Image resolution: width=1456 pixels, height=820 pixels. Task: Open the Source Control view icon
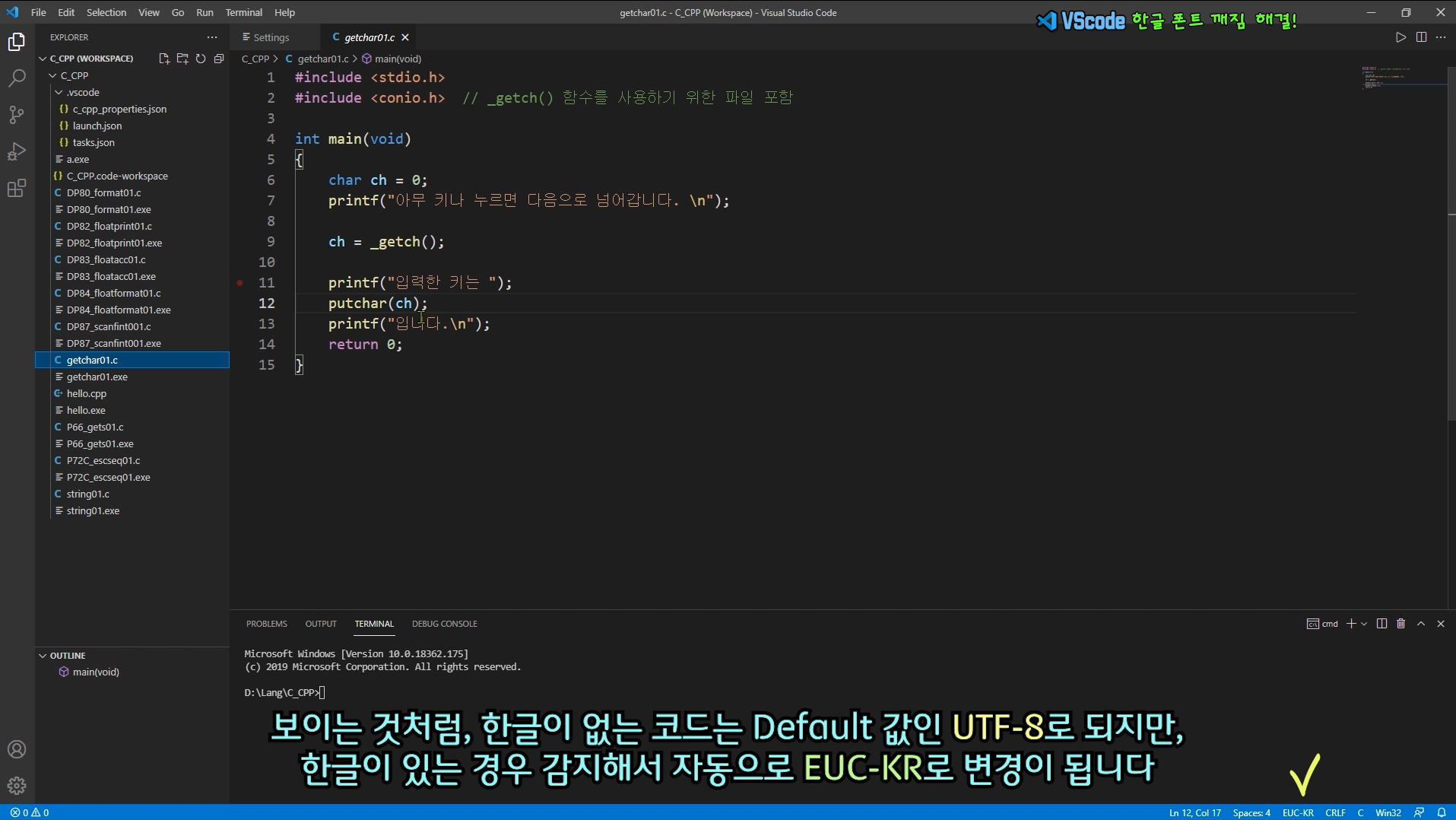coord(17,115)
